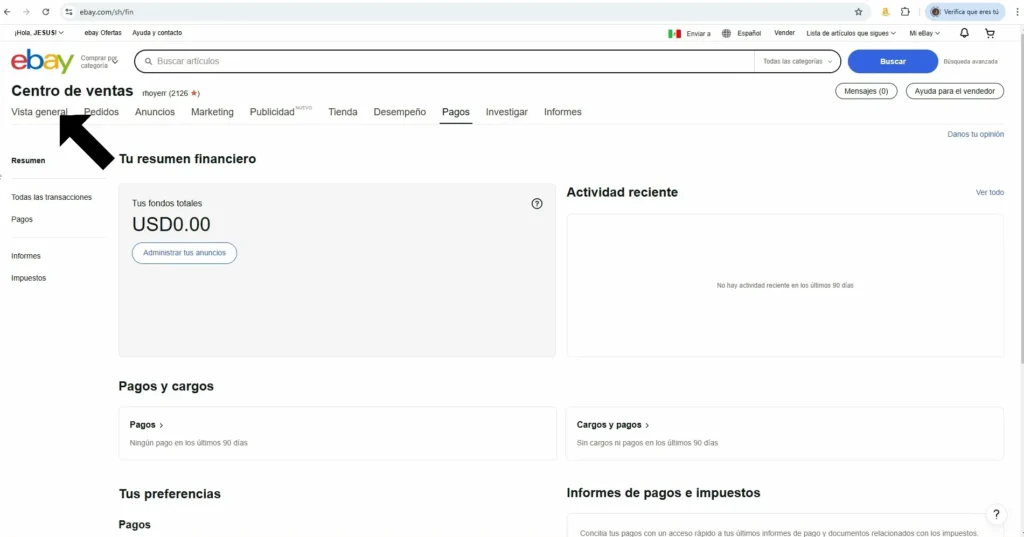This screenshot has height=537, width=1024.
Task: Click the browser address bar URL
Action: pyautogui.click(x=106, y=12)
